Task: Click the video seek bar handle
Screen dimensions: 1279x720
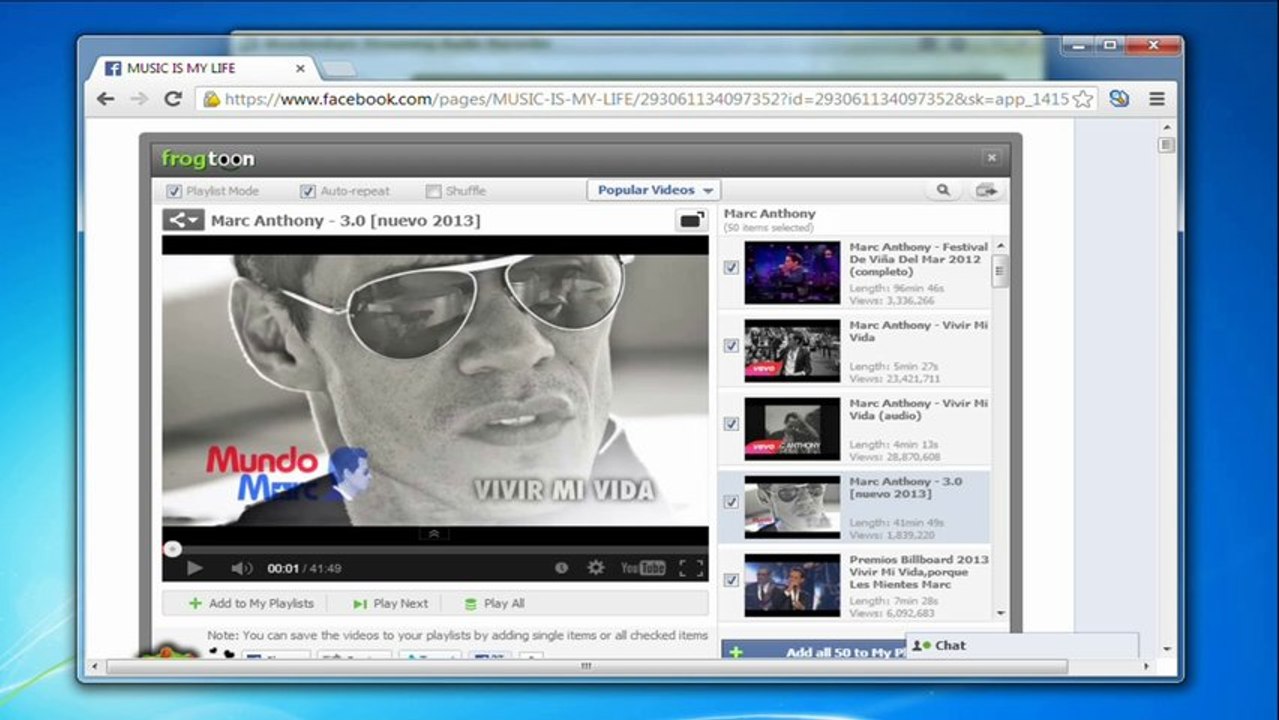Action: tap(172, 549)
